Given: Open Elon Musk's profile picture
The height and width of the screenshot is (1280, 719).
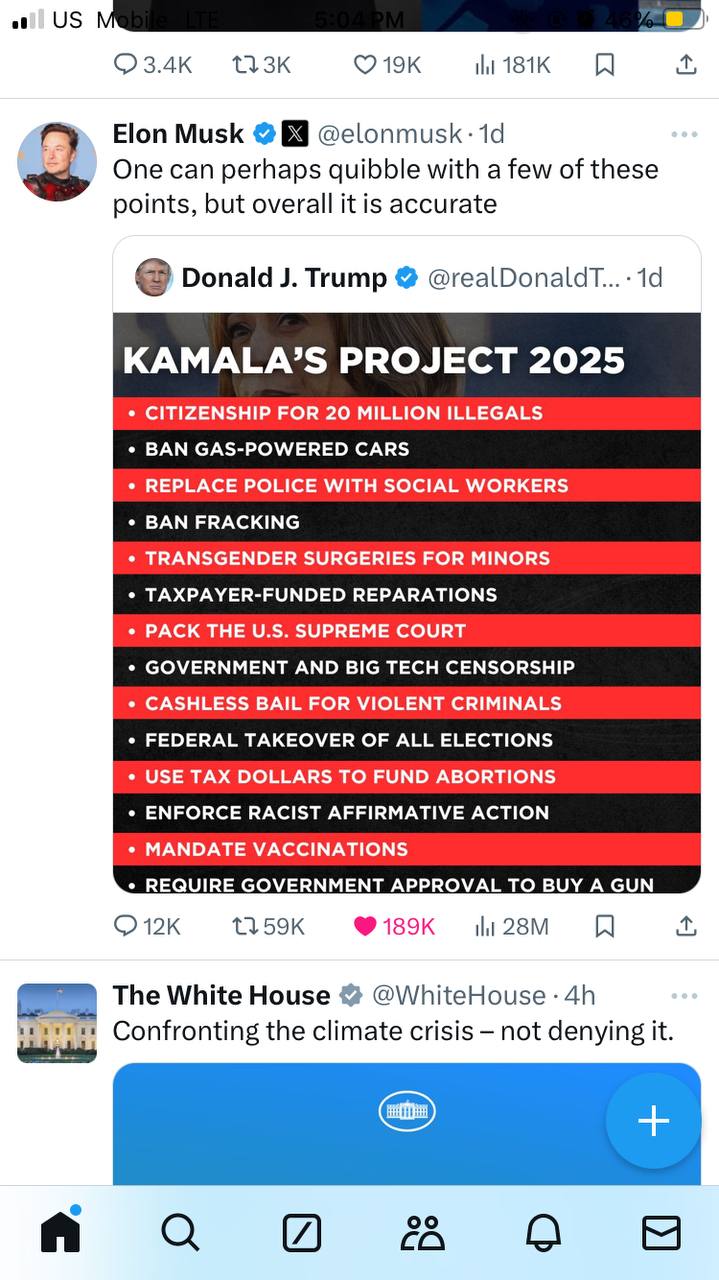Looking at the screenshot, I should coord(58,162).
